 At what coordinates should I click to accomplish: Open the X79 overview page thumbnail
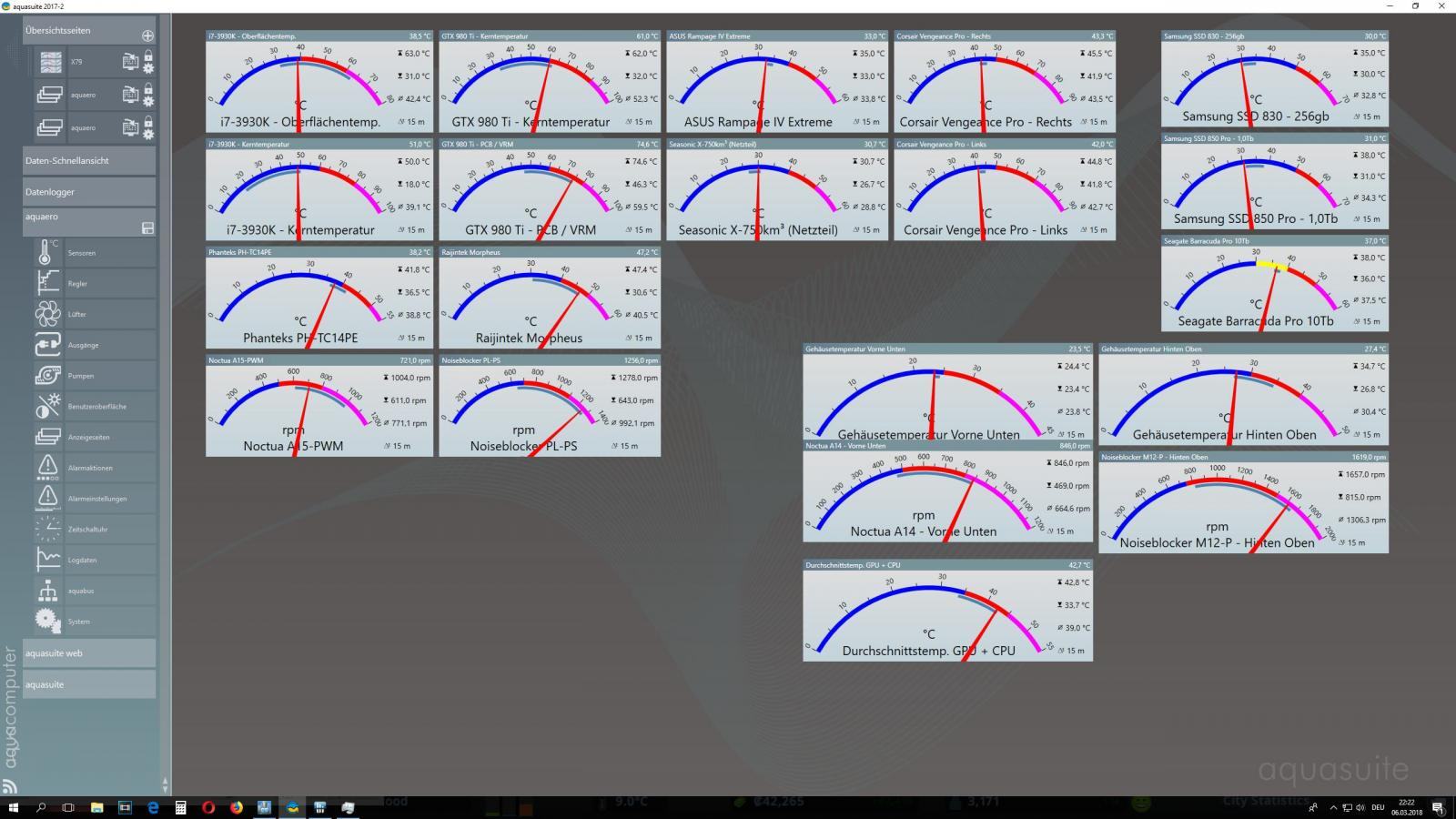click(x=50, y=62)
